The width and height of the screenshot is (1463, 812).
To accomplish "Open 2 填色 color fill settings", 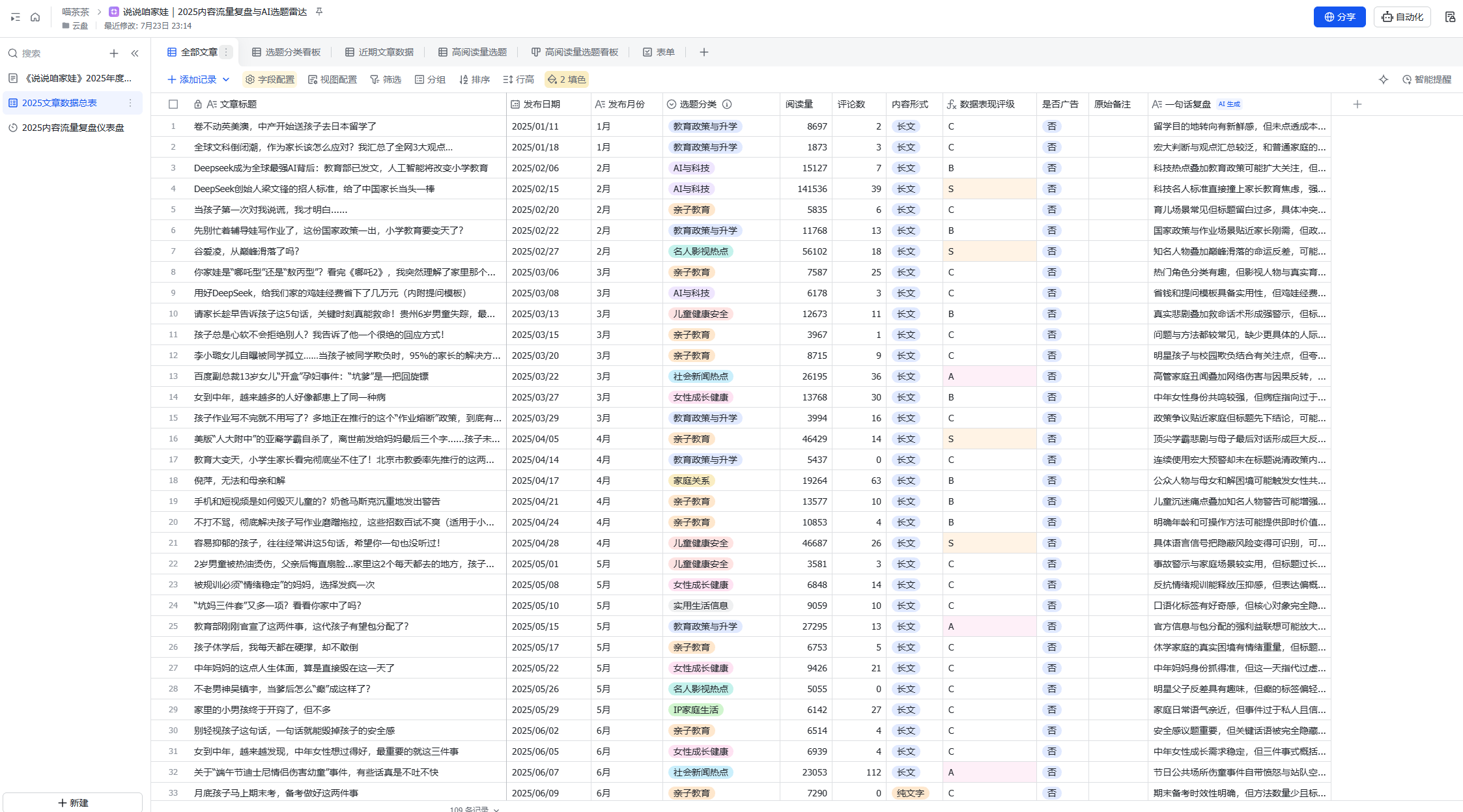I will pos(567,79).
